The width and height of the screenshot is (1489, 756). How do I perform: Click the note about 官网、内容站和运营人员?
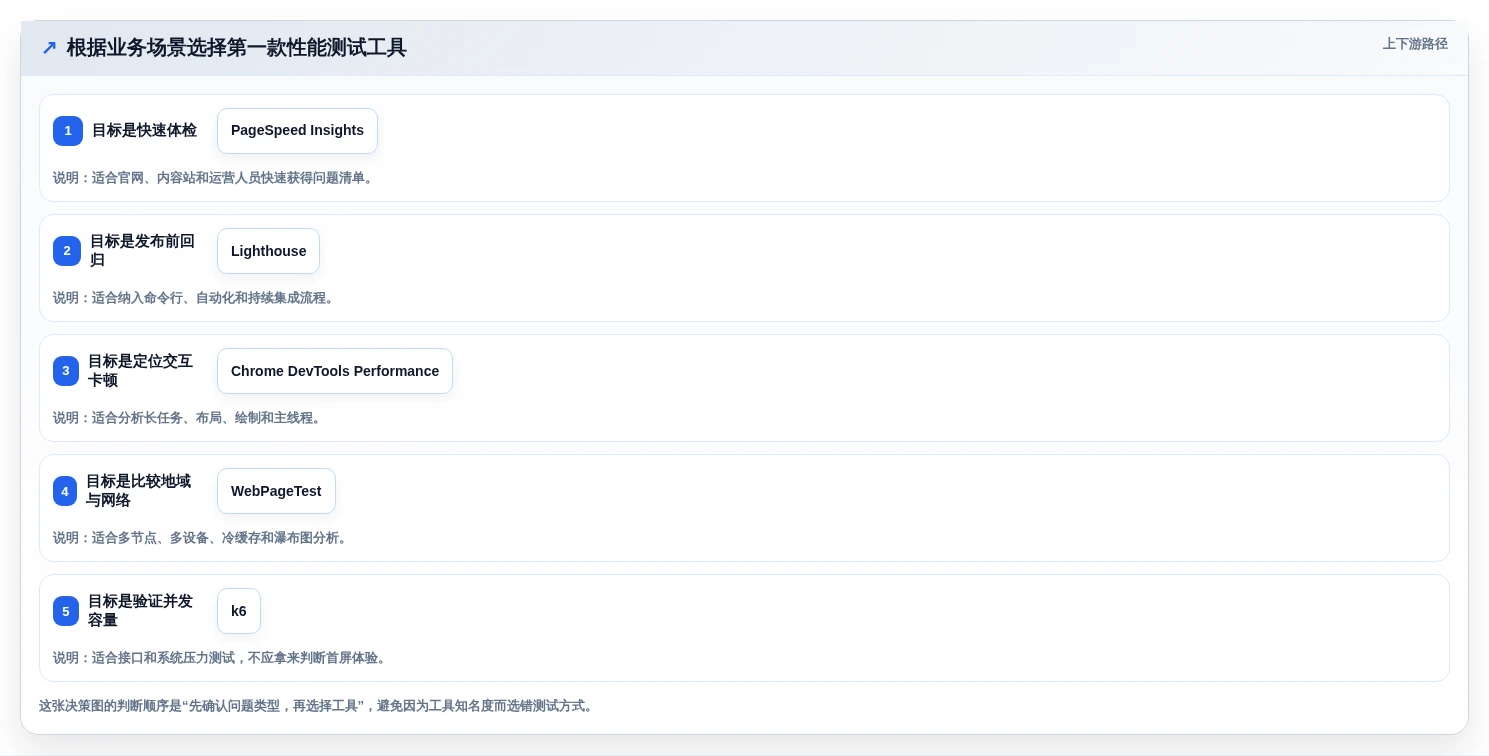(x=215, y=178)
